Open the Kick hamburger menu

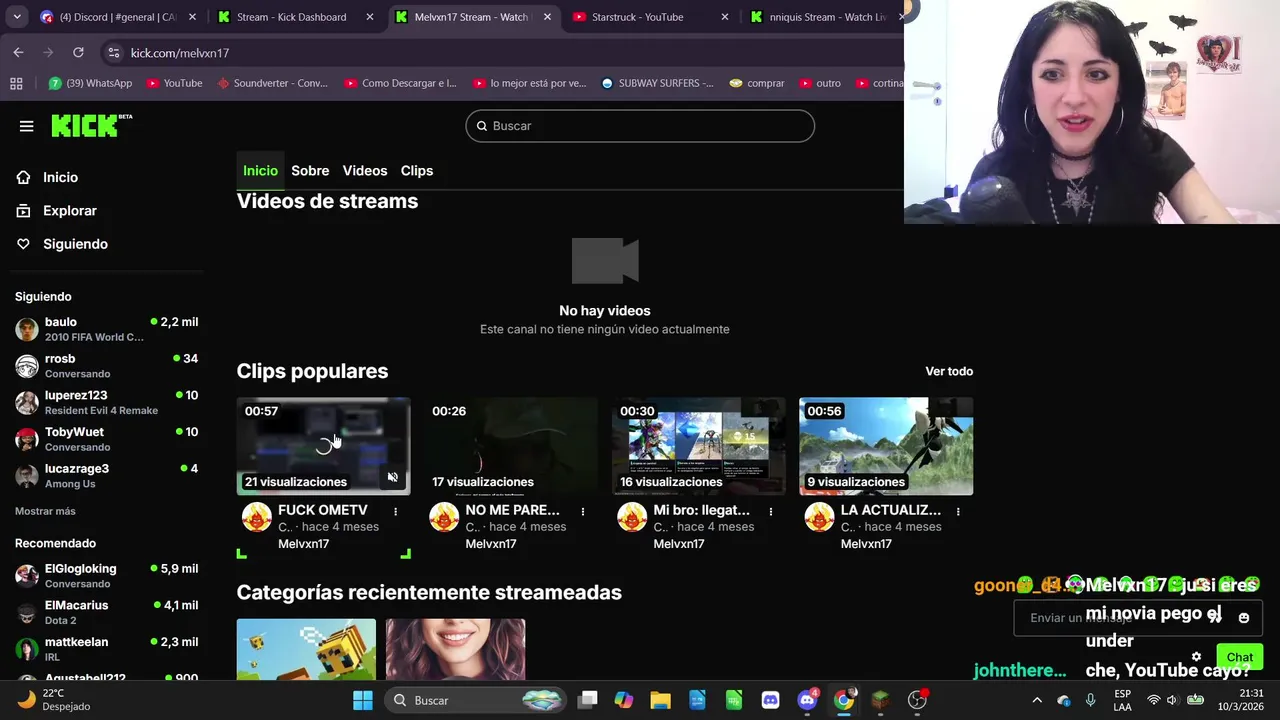26,126
